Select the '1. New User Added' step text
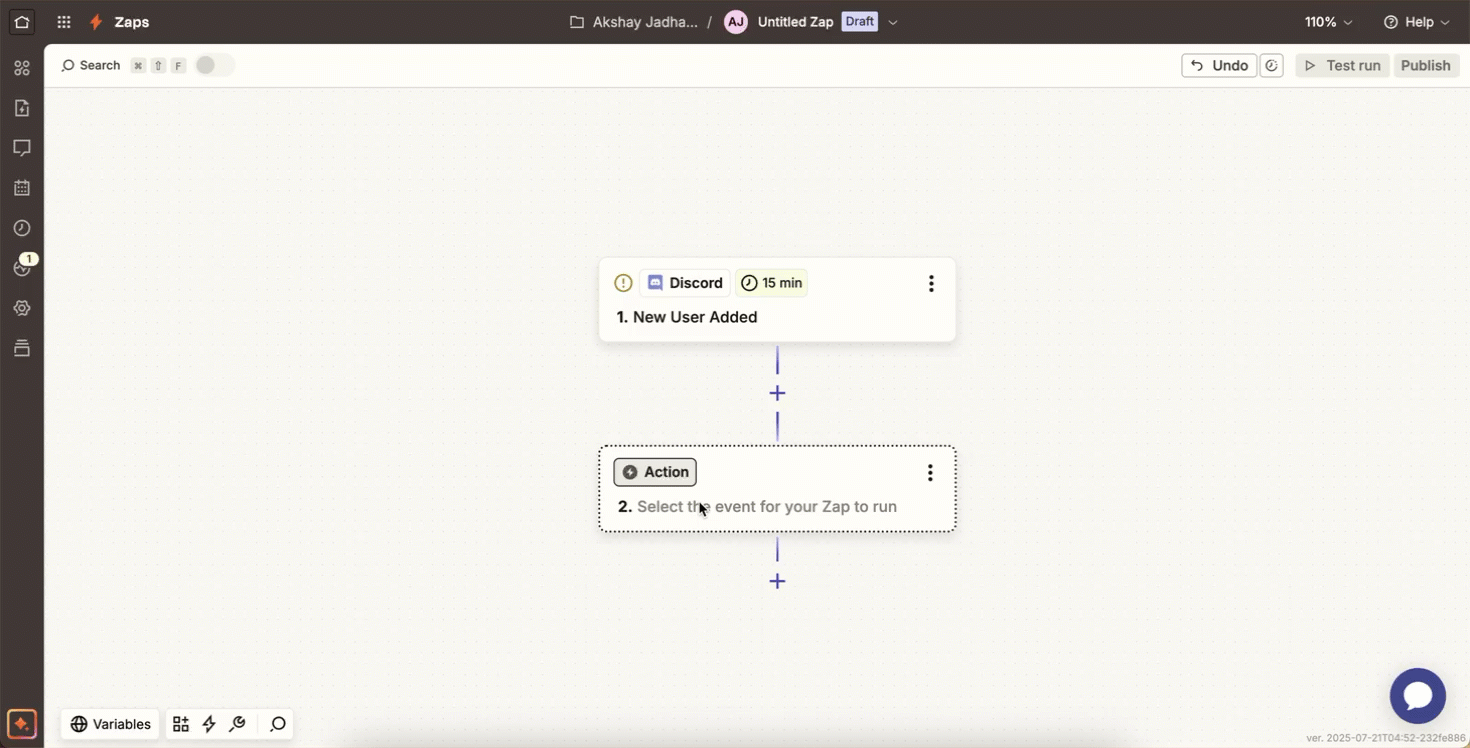The height and width of the screenshot is (748, 1470). 686,317
